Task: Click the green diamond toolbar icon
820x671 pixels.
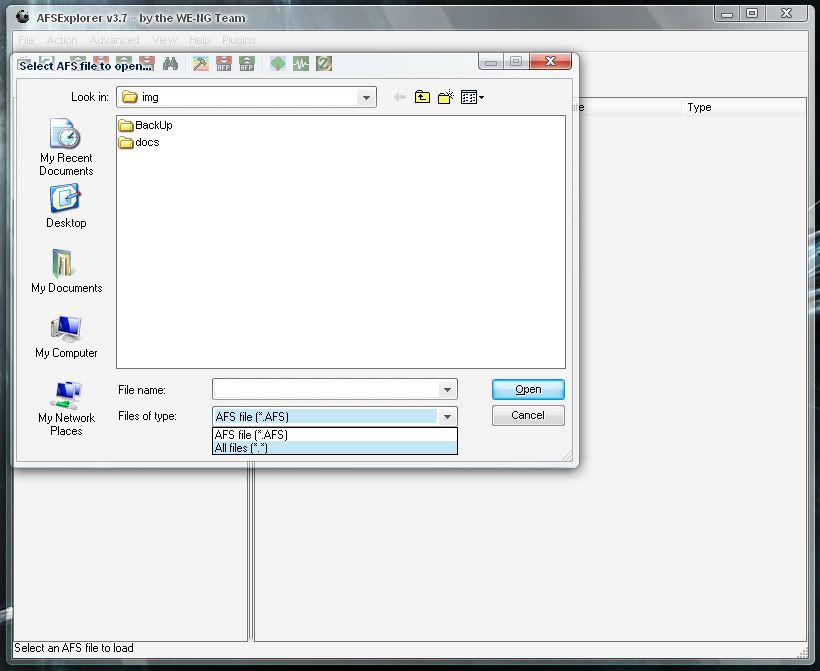Action: [278, 64]
